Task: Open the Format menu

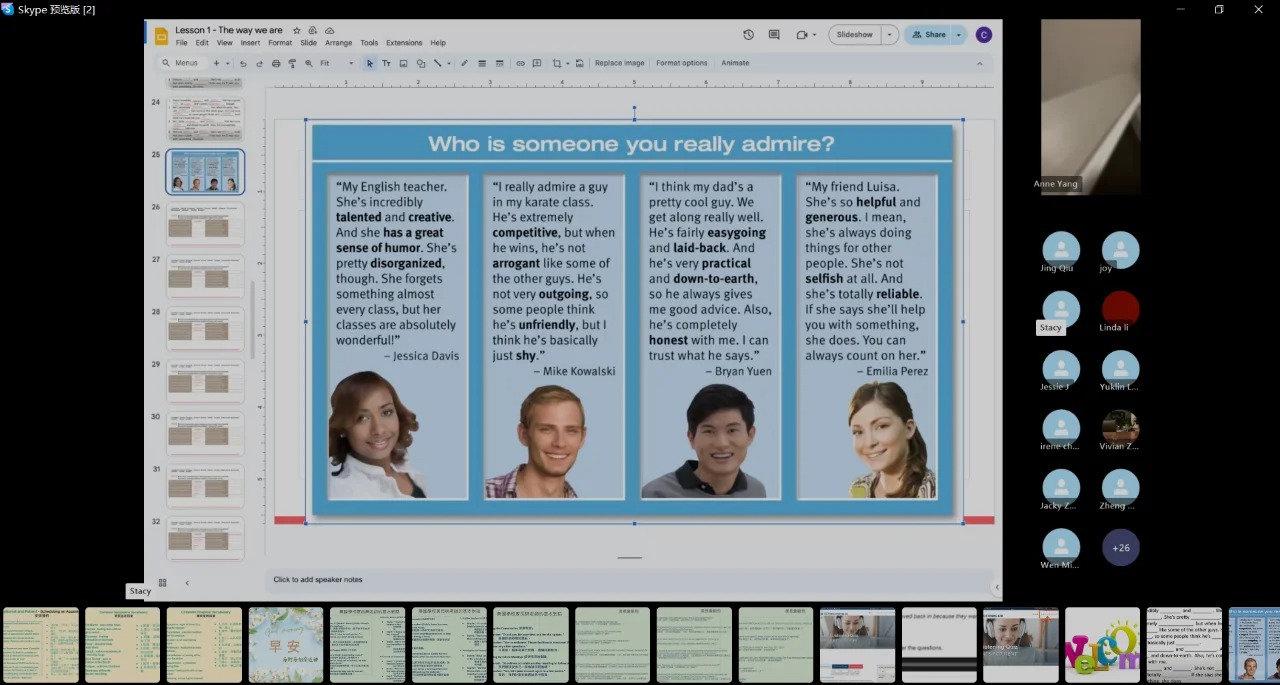Action: [x=280, y=43]
